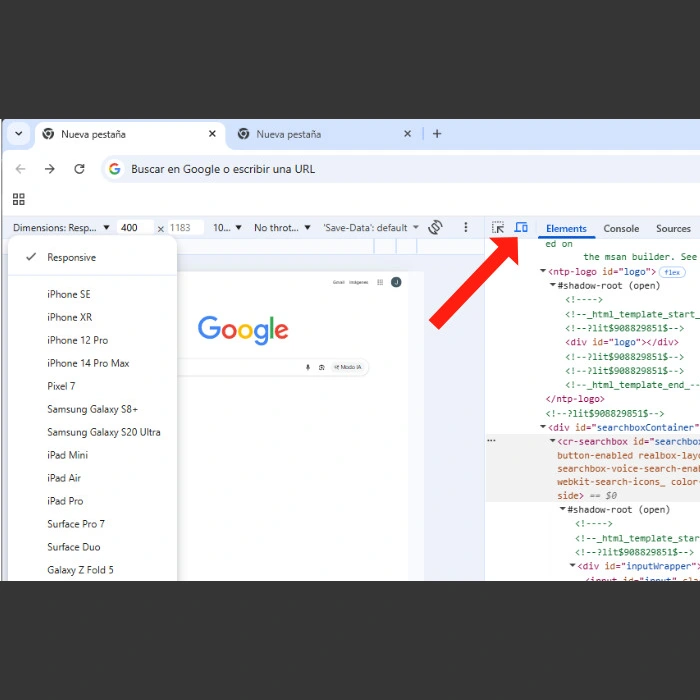Collapse the searchboxContainer div node
Image resolution: width=700 pixels, height=700 pixels.
tap(543, 427)
